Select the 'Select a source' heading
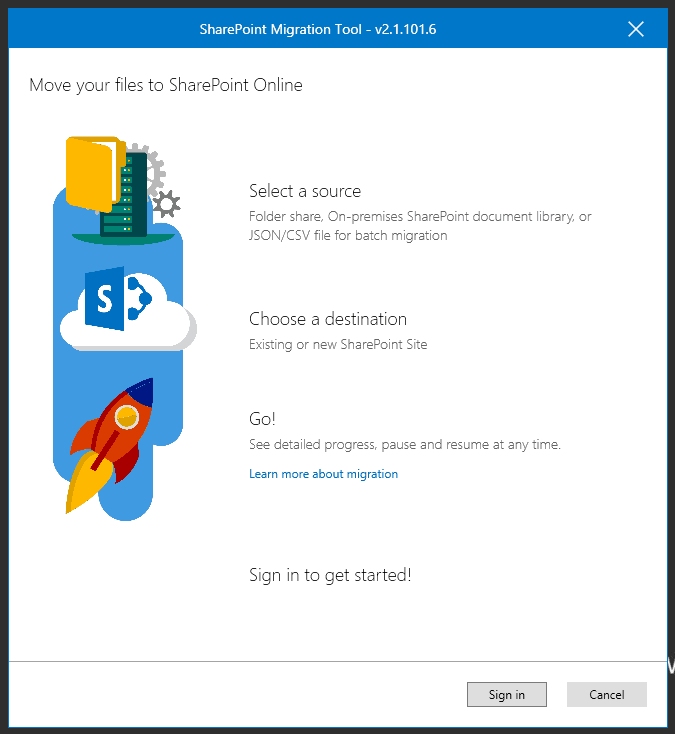 coord(305,191)
